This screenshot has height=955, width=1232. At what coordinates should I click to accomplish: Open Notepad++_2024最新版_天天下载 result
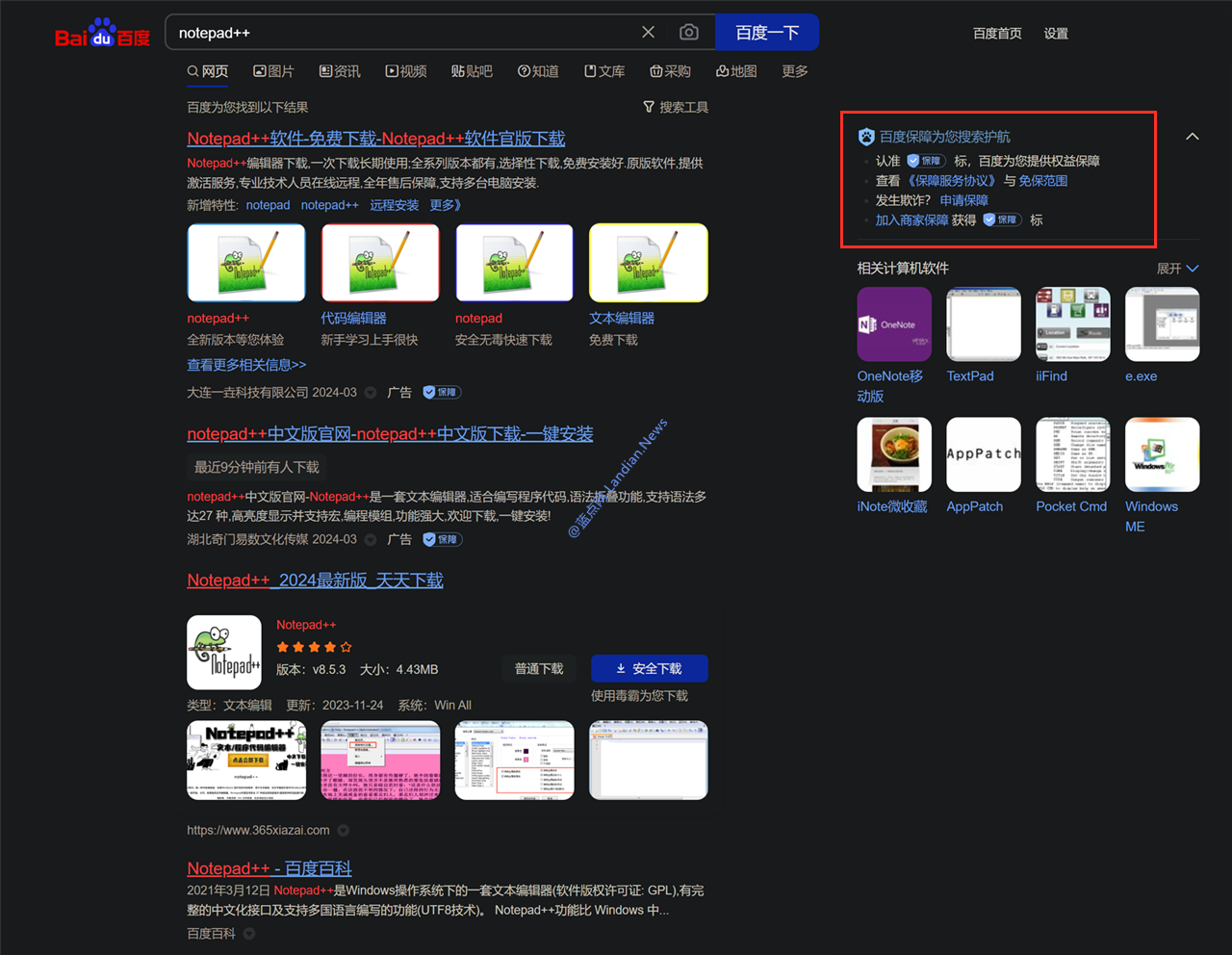pos(315,581)
